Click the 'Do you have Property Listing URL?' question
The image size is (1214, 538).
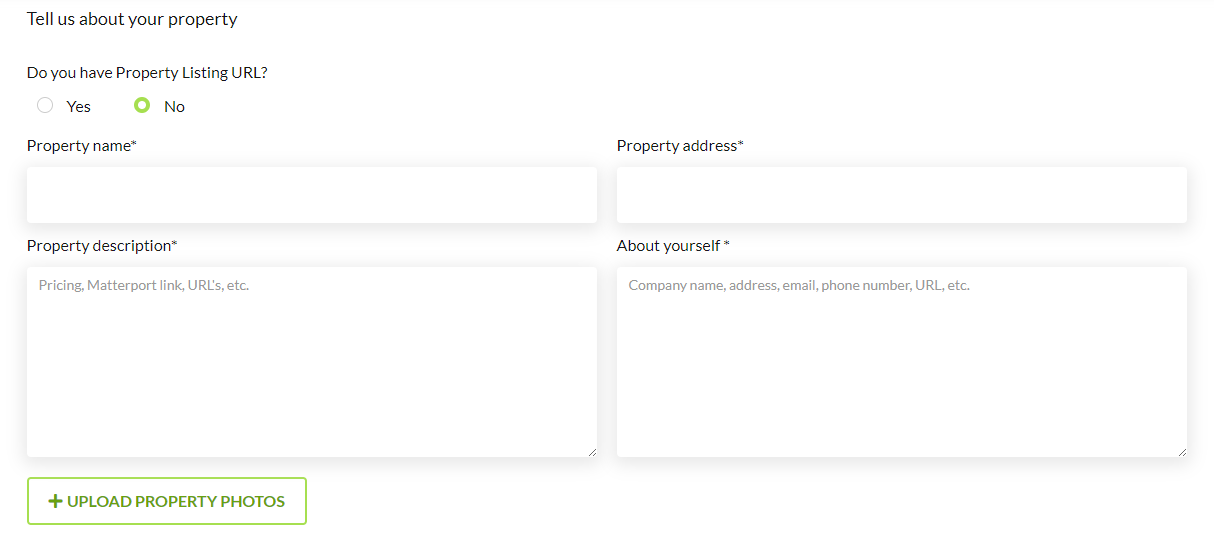coord(147,73)
